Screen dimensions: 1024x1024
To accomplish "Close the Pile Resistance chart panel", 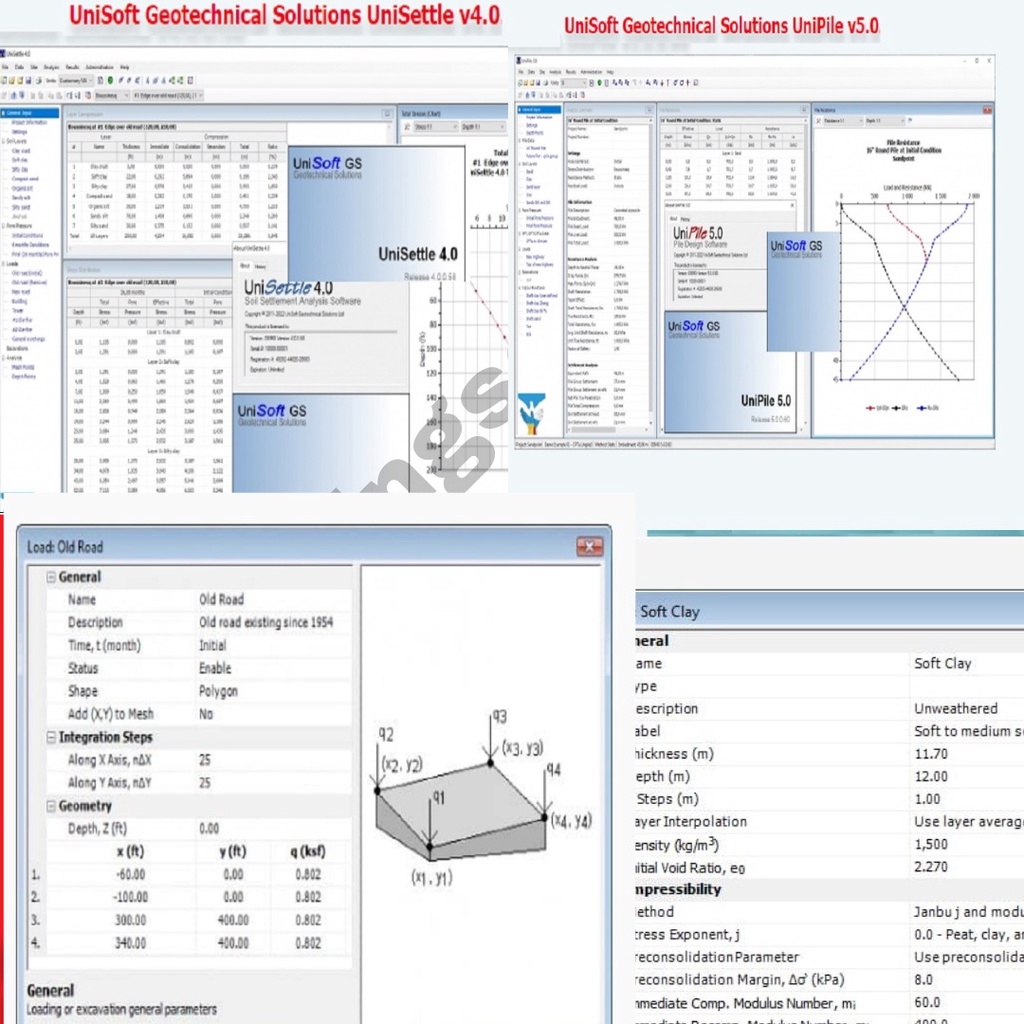I will click(x=987, y=110).
